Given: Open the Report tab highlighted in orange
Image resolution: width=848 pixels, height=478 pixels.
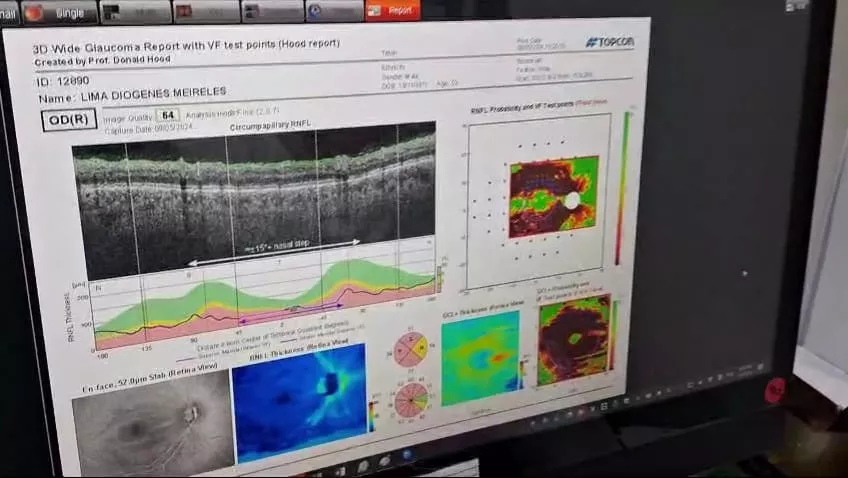Looking at the screenshot, I should click(393, 10).
